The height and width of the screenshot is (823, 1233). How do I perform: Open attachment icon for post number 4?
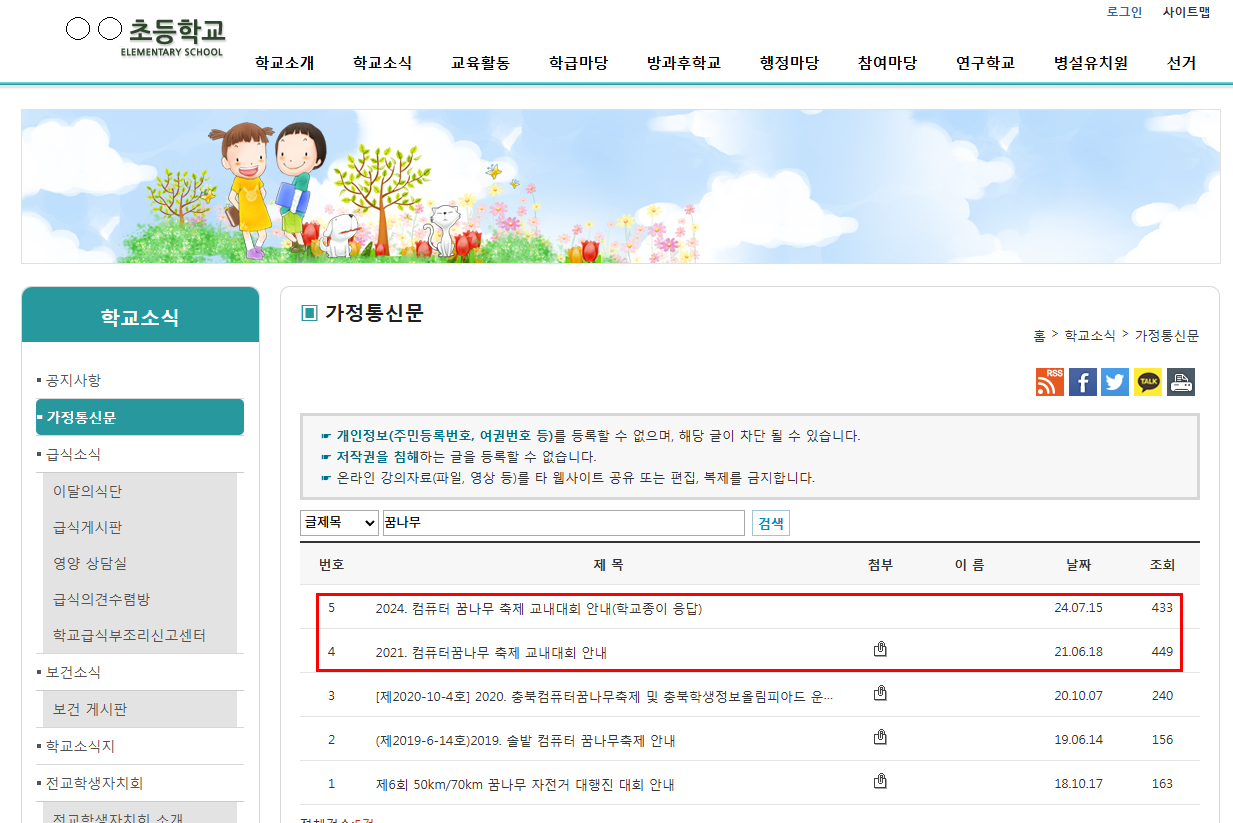[x=880, y=649]
